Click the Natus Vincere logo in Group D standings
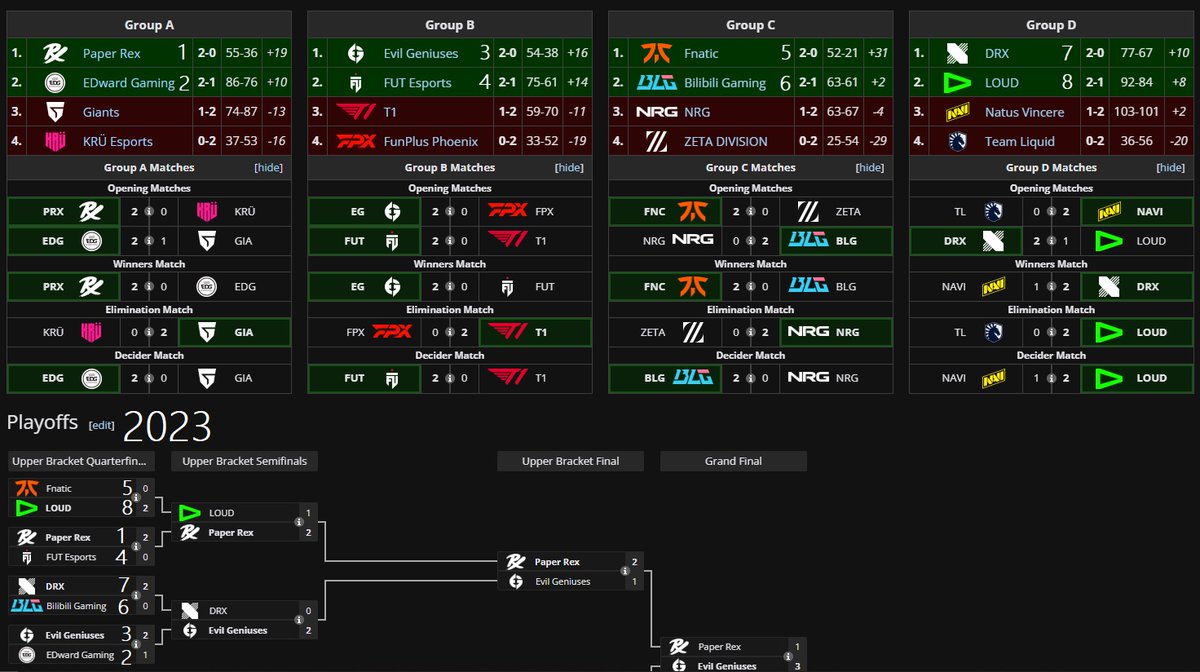Image resolution: width=1200 pixels, height=672 pixels. tap(957, 112)
